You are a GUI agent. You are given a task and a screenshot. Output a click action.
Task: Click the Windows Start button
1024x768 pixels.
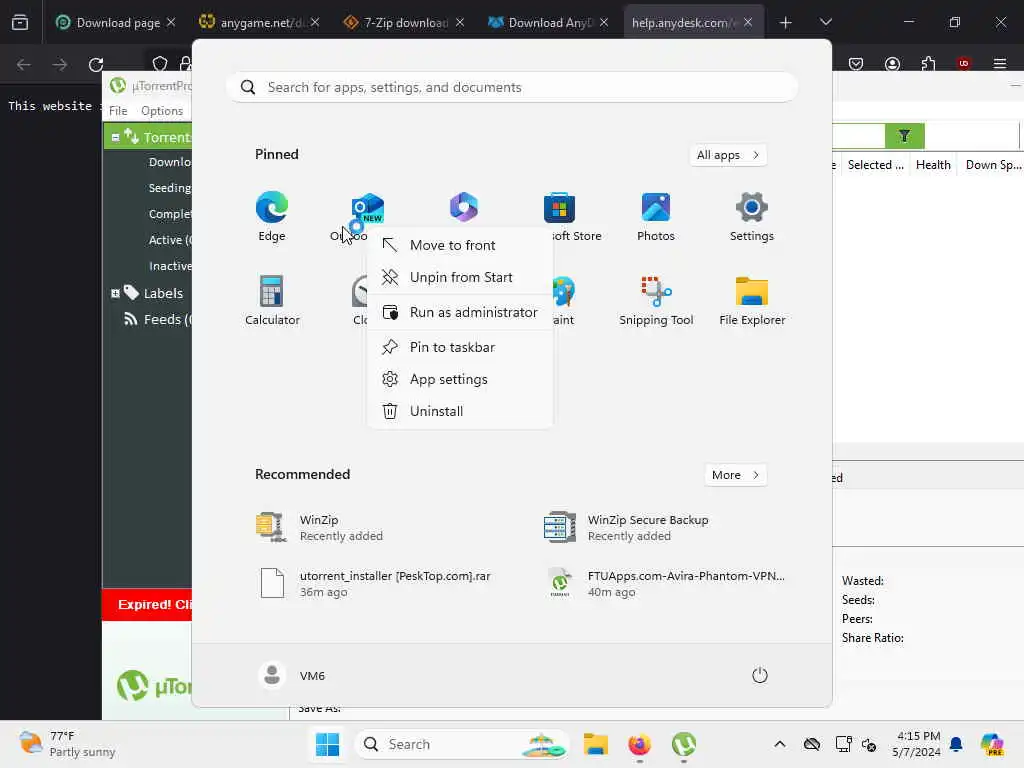click(x=327, y=744)
